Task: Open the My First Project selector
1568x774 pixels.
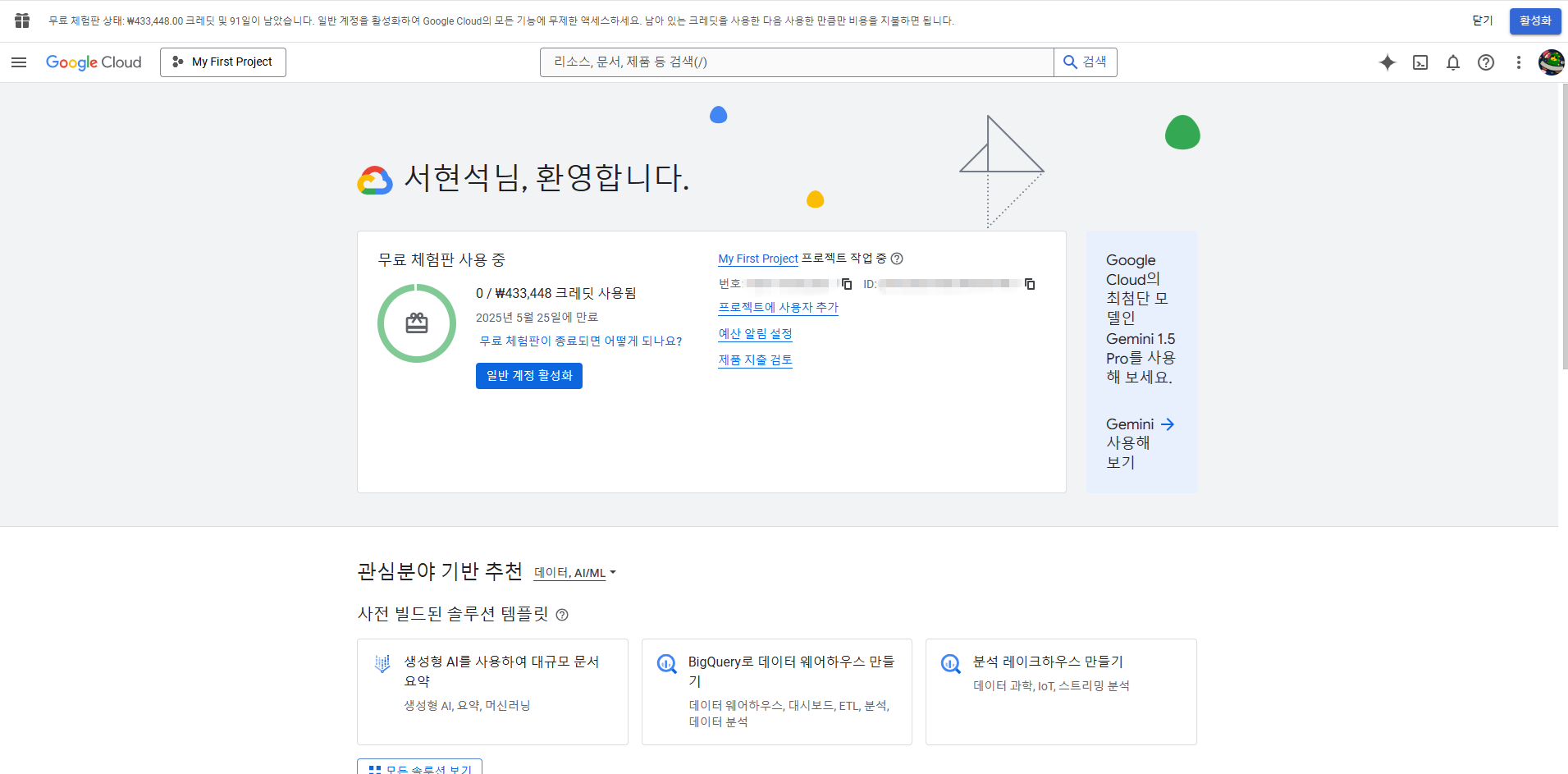Action: (223, 62)
